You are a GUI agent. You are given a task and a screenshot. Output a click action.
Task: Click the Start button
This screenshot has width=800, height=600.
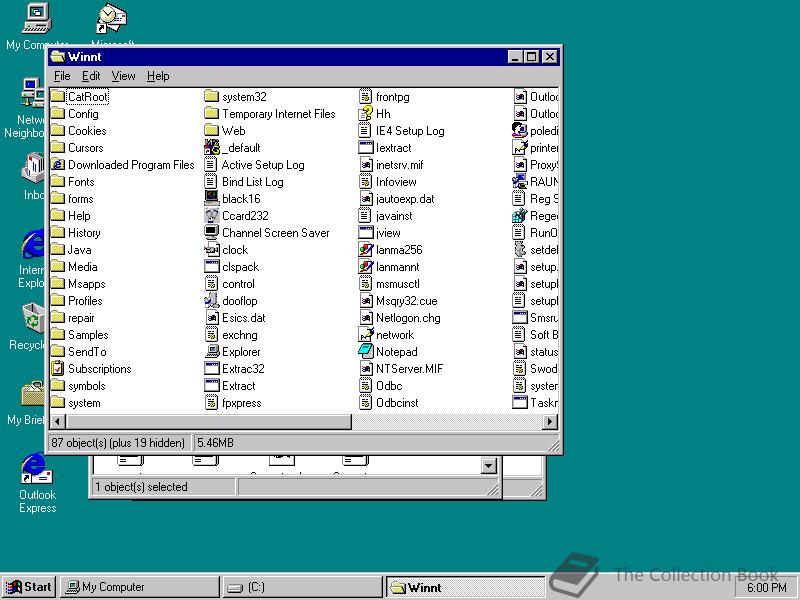pyautogui.click(x=30, y=587)
